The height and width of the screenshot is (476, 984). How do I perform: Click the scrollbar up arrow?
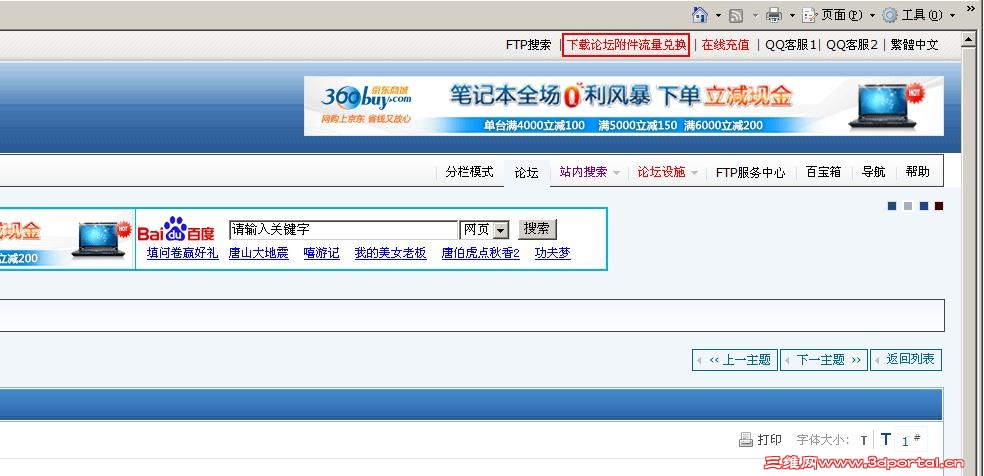coord(970,39)
